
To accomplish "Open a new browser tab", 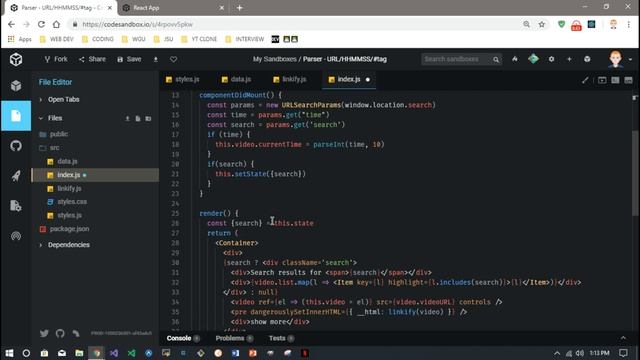I will 240,8.
